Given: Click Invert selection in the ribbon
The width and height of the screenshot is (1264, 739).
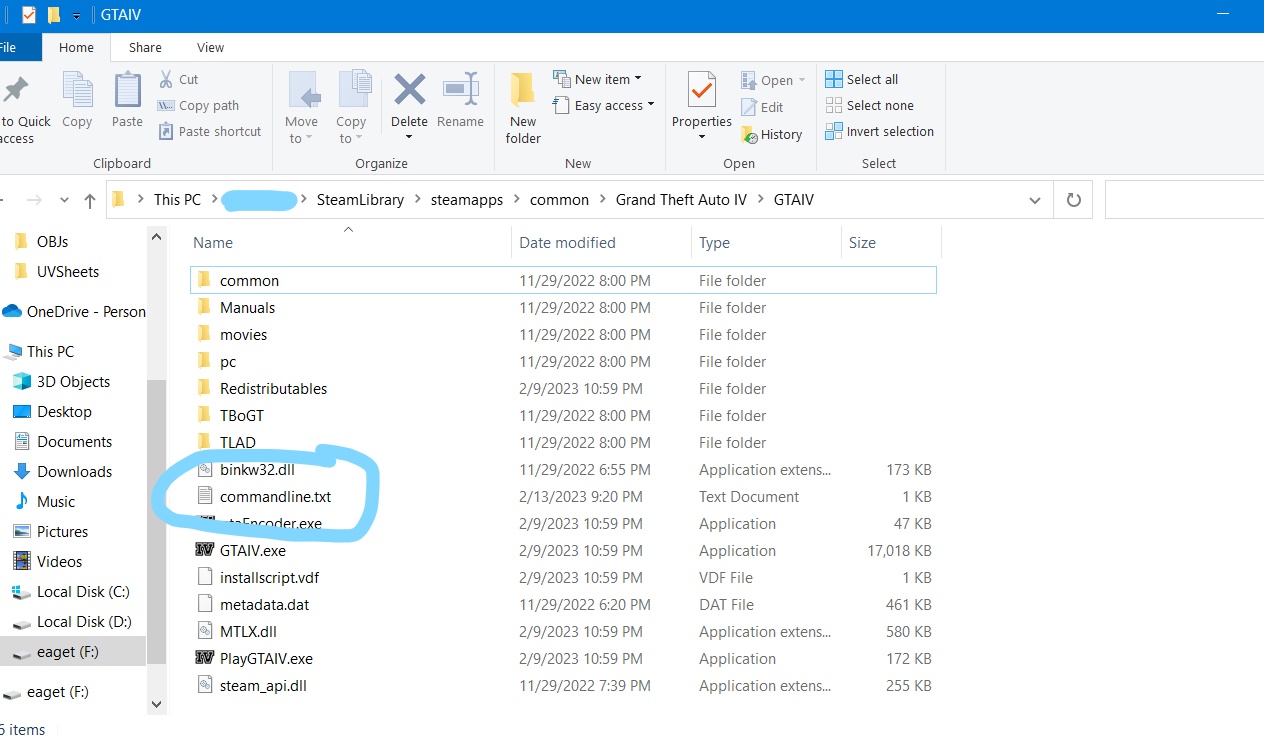Looking at the screenshot, I should pyautogui.click(x=879, y=131).
